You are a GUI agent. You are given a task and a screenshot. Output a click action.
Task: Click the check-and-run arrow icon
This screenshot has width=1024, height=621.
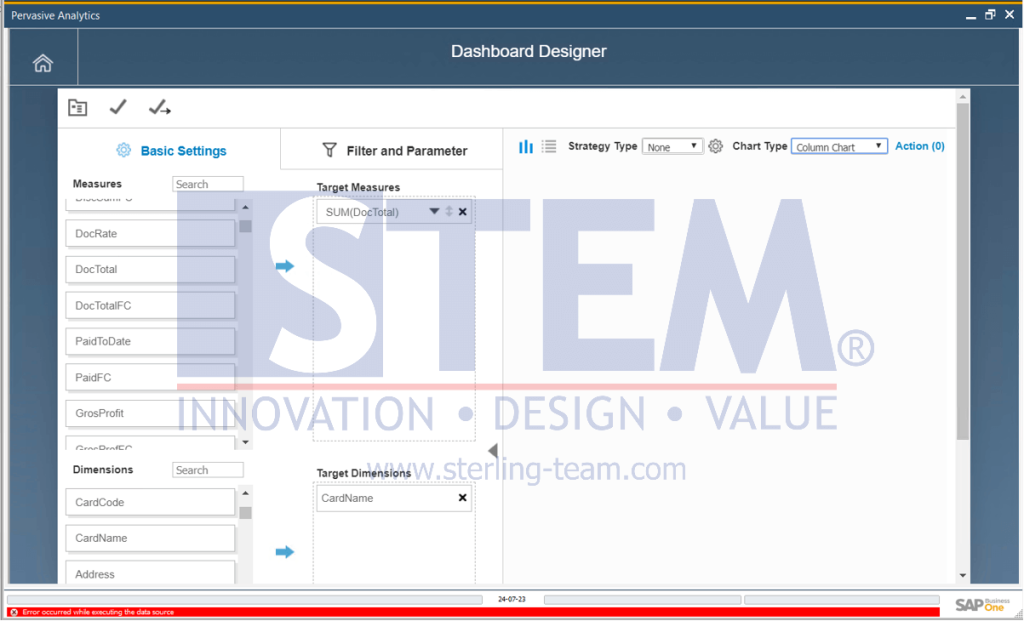[x=159, y=107]
